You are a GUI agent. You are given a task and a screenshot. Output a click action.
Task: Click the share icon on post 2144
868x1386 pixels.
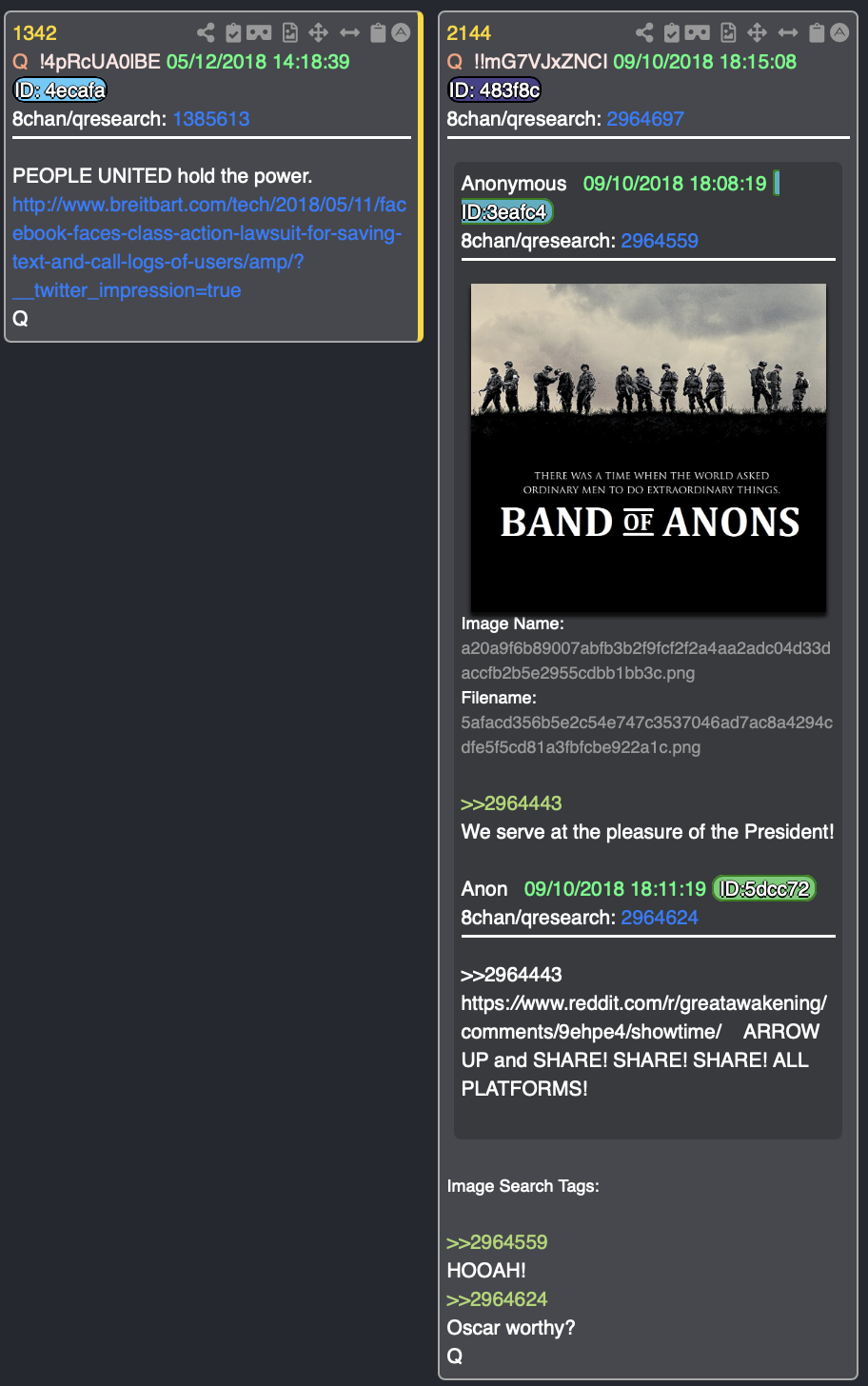click(644, 32)
